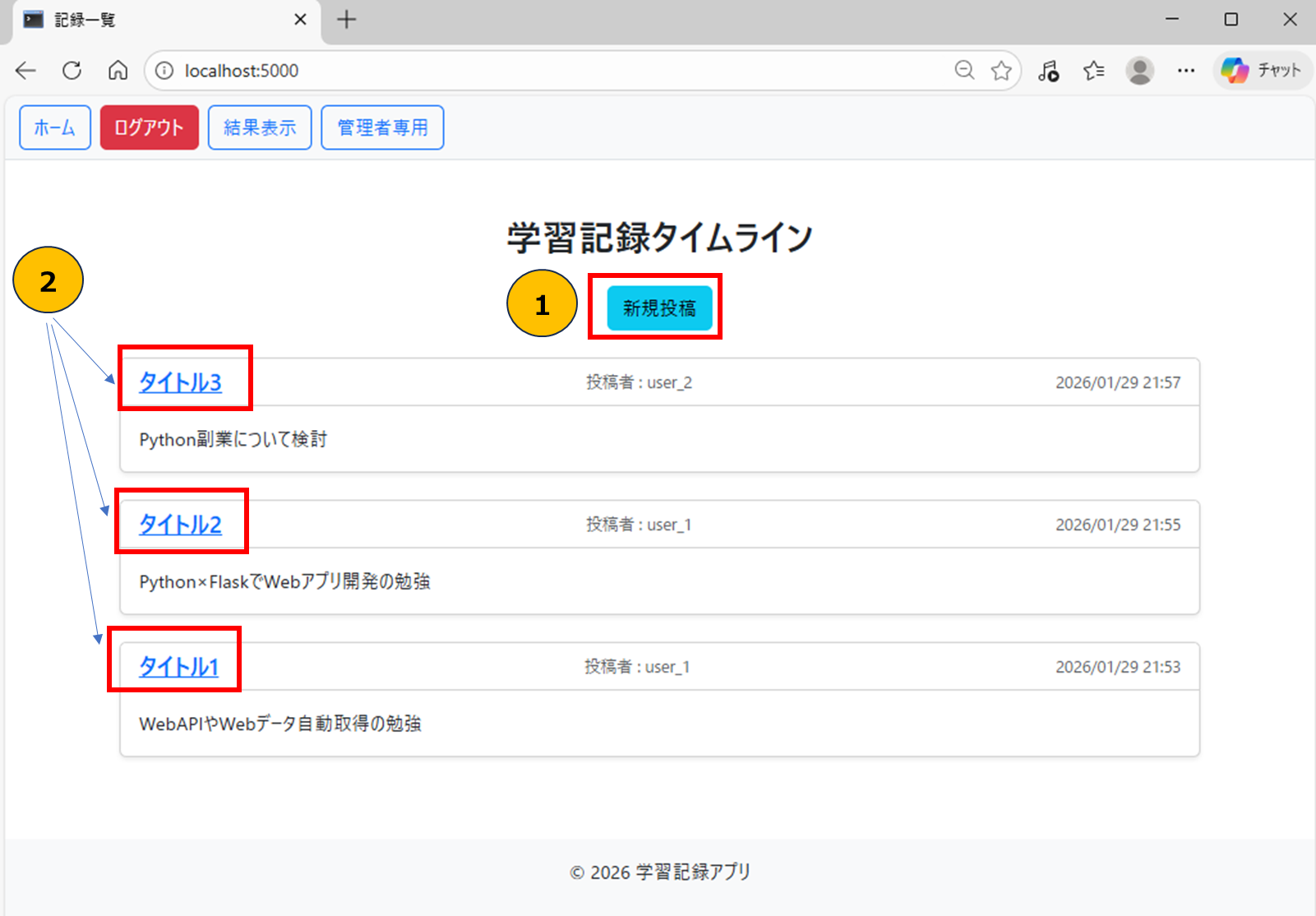Open the browser profile menu
Screen dimensions: 1316x916
pyautogui.click(x=1140, y=71)
